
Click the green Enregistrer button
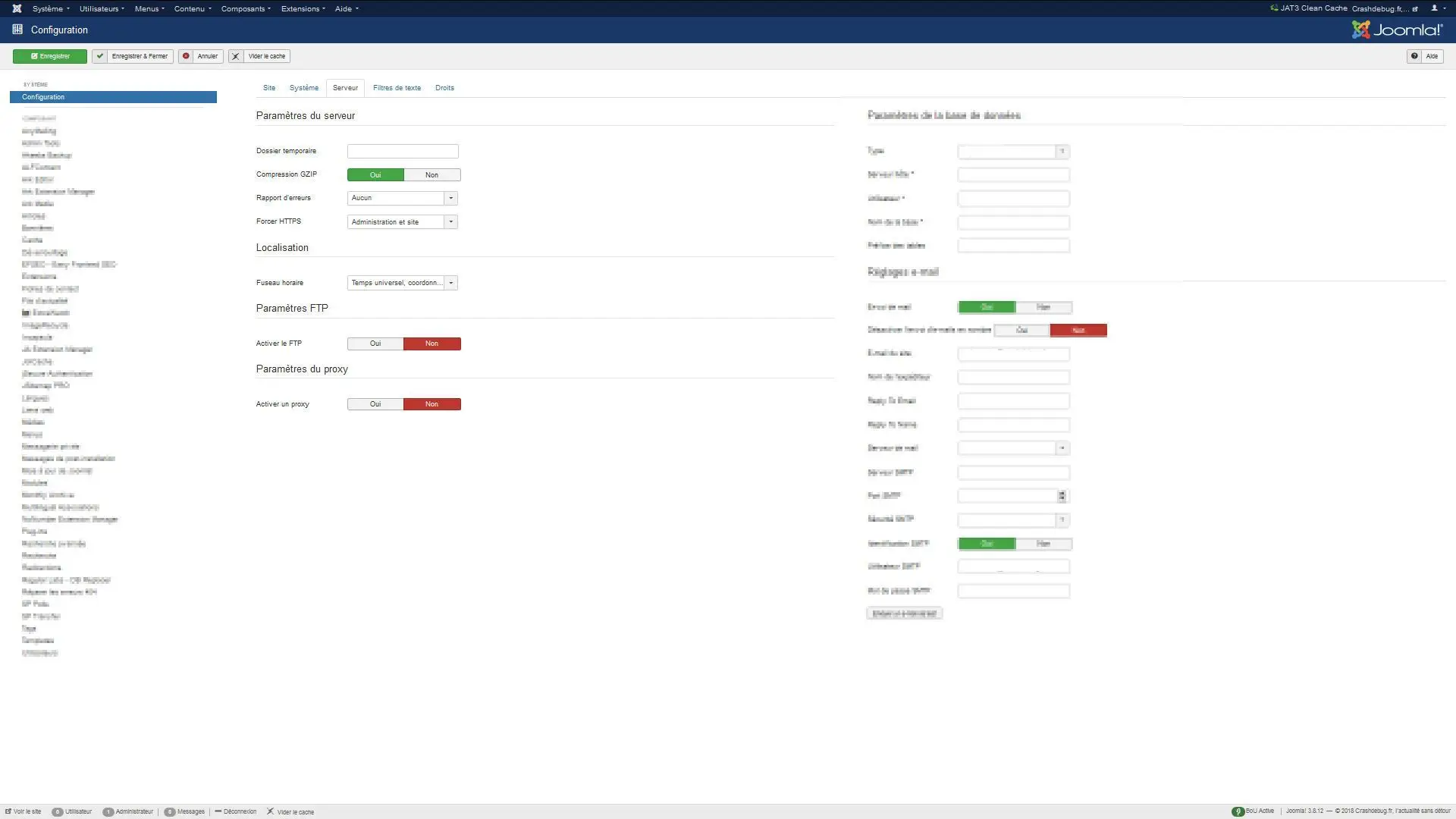click(x=50, y=56)
